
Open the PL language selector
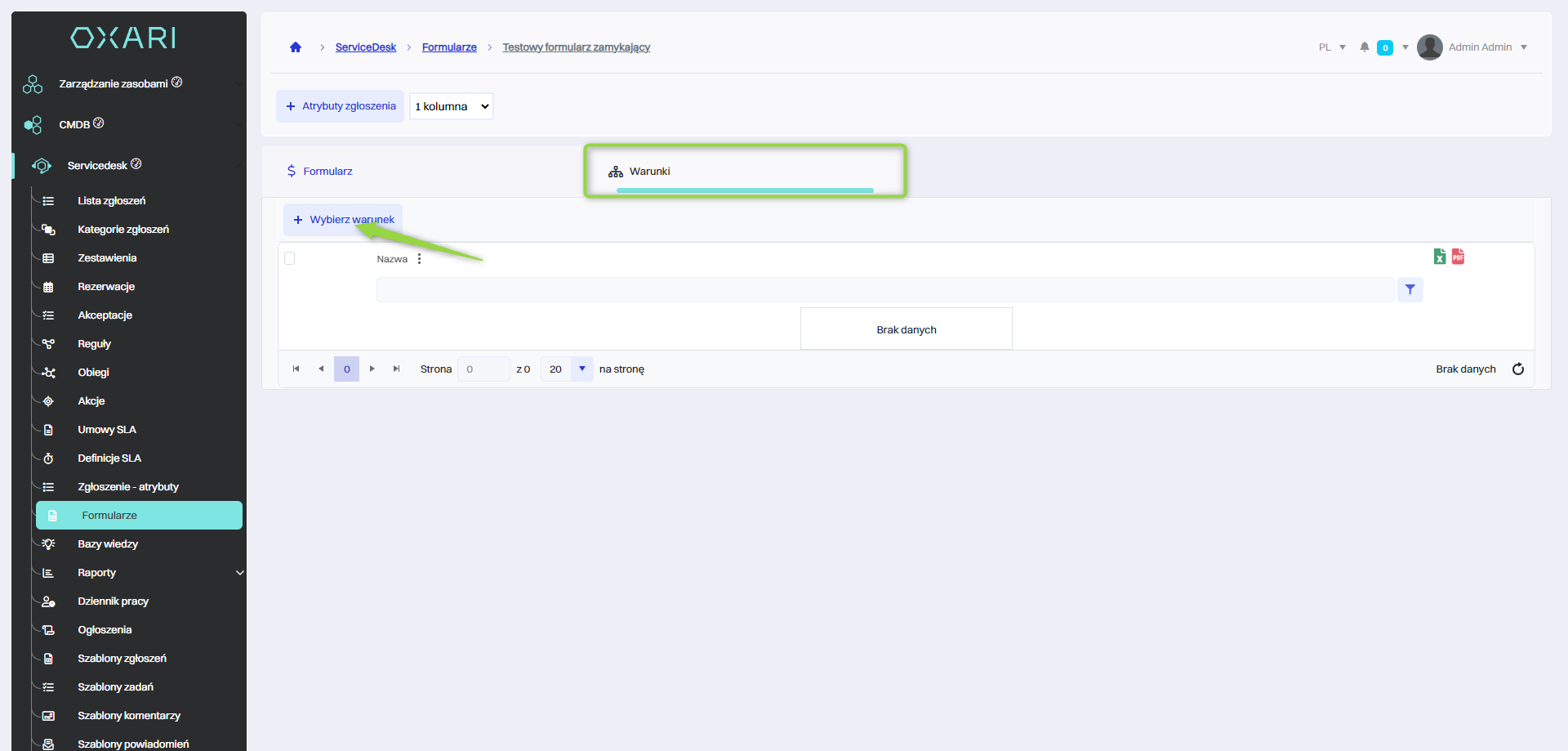click(x=1331, y=47)
